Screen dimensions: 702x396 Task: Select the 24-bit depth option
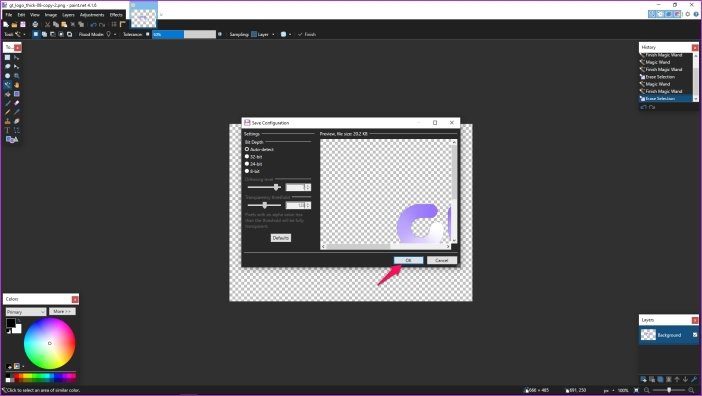pos(253,164)
